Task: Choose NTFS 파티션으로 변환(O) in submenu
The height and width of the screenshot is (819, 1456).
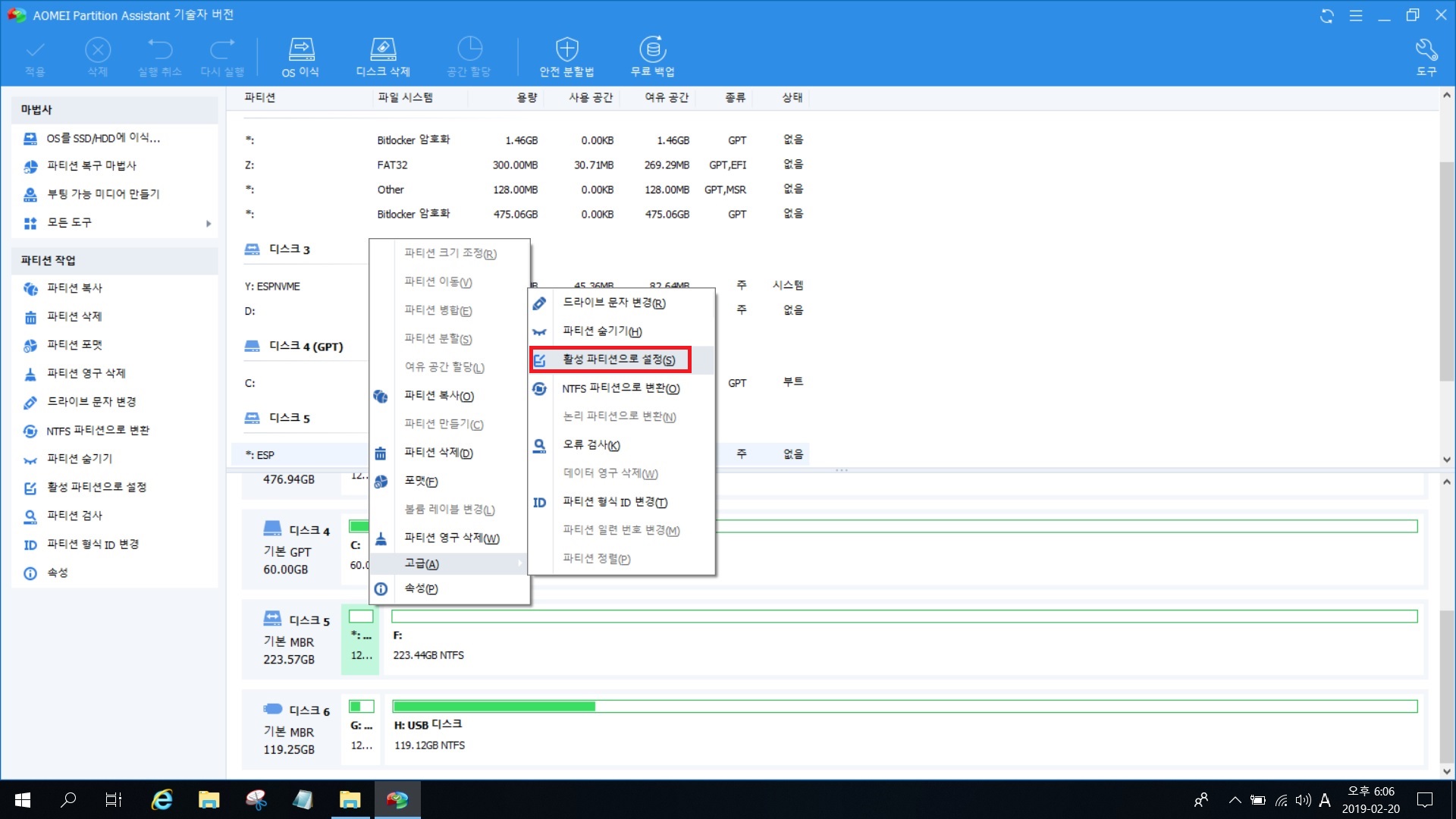Action: [621, 388]
